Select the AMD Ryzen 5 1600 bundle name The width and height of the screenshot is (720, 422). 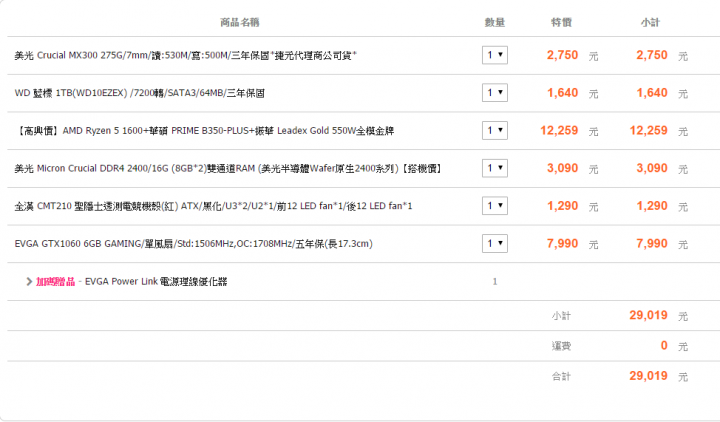[204, 131]
